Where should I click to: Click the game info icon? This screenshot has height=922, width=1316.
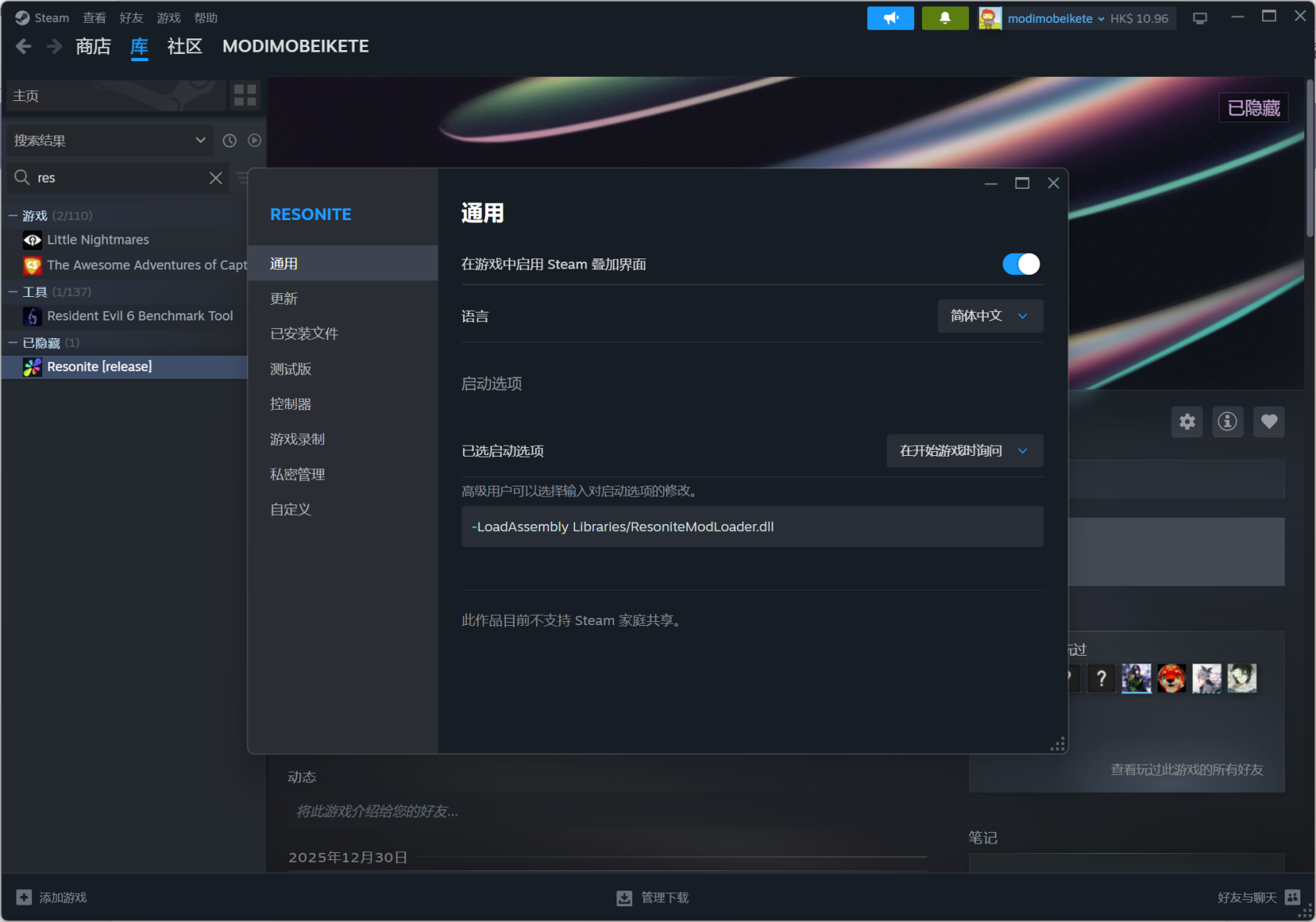tap(1227, 422)
